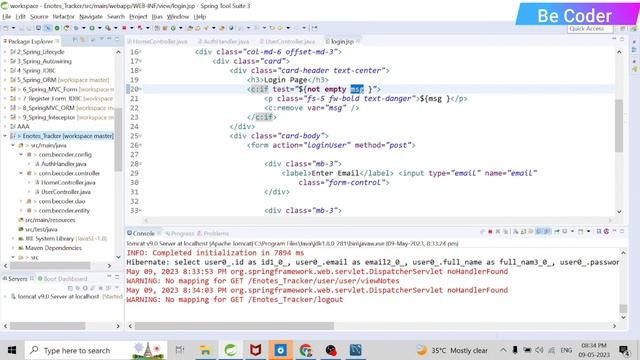Clear the Console output
The image size is (640, 360).
tap(515, 232)
